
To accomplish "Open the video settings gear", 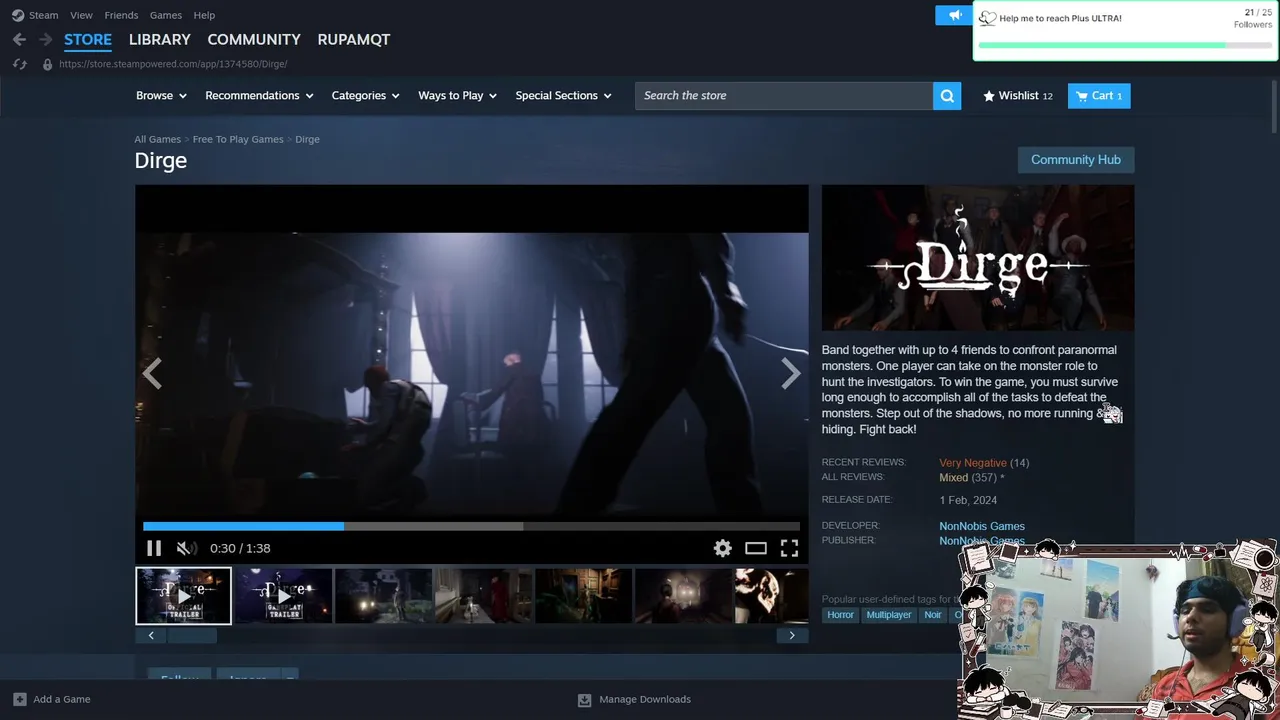I will pos(722,548).
